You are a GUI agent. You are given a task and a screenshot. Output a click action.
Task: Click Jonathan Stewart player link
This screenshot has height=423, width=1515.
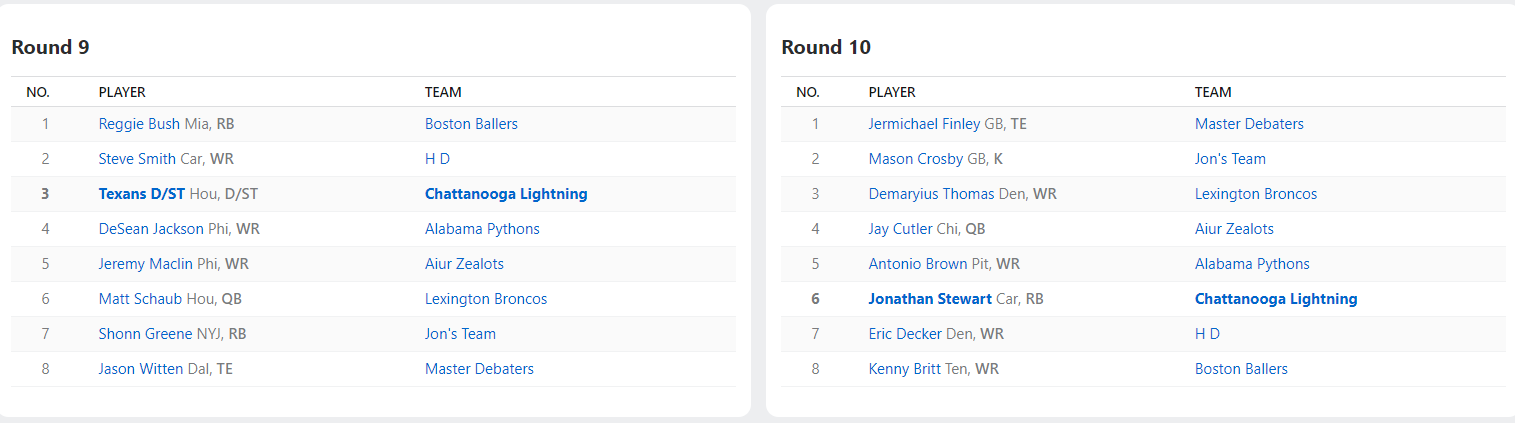[x=930, y=299]
